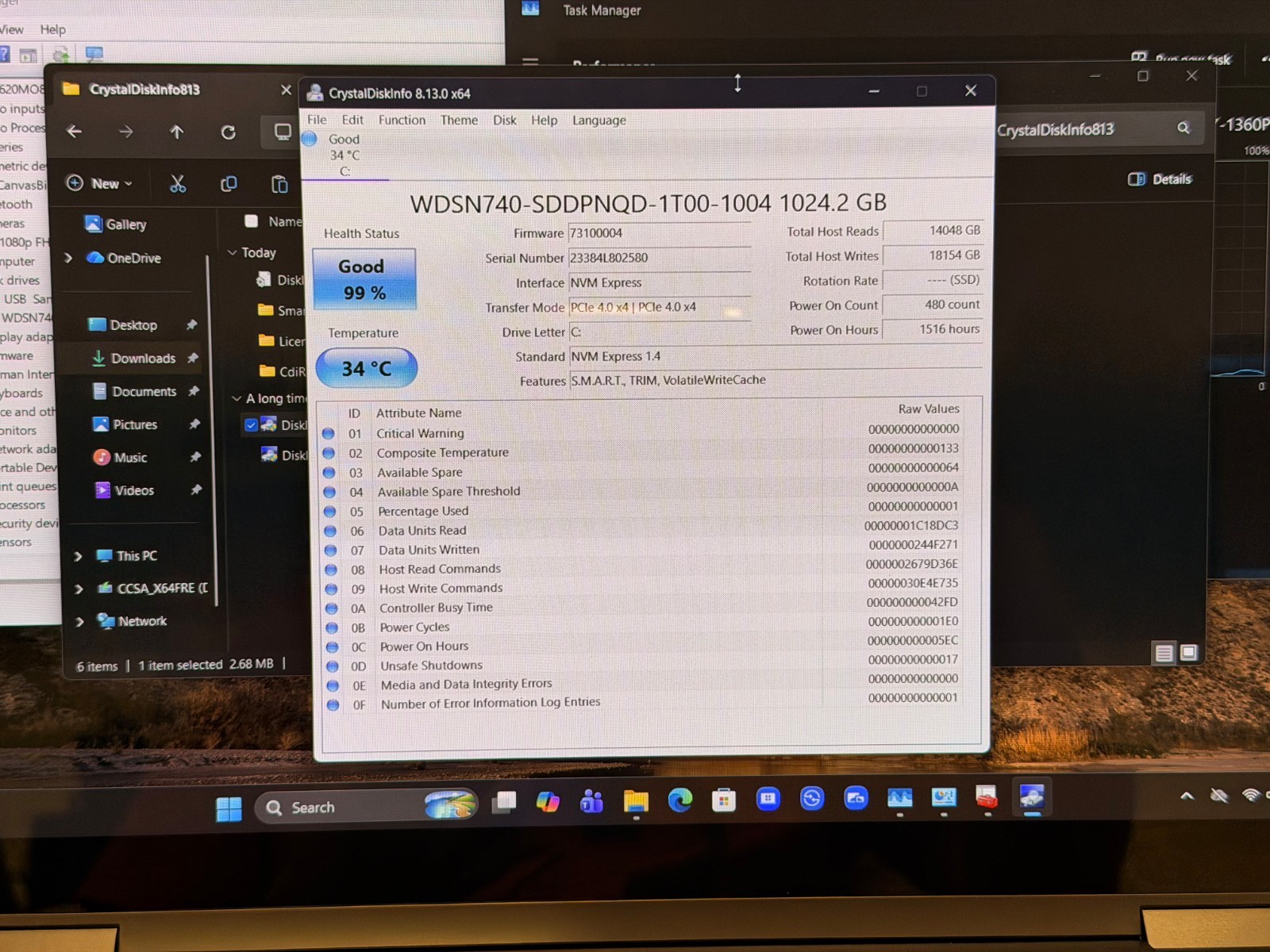
Task: Click the Serial Number field
Action: (659, 258)
